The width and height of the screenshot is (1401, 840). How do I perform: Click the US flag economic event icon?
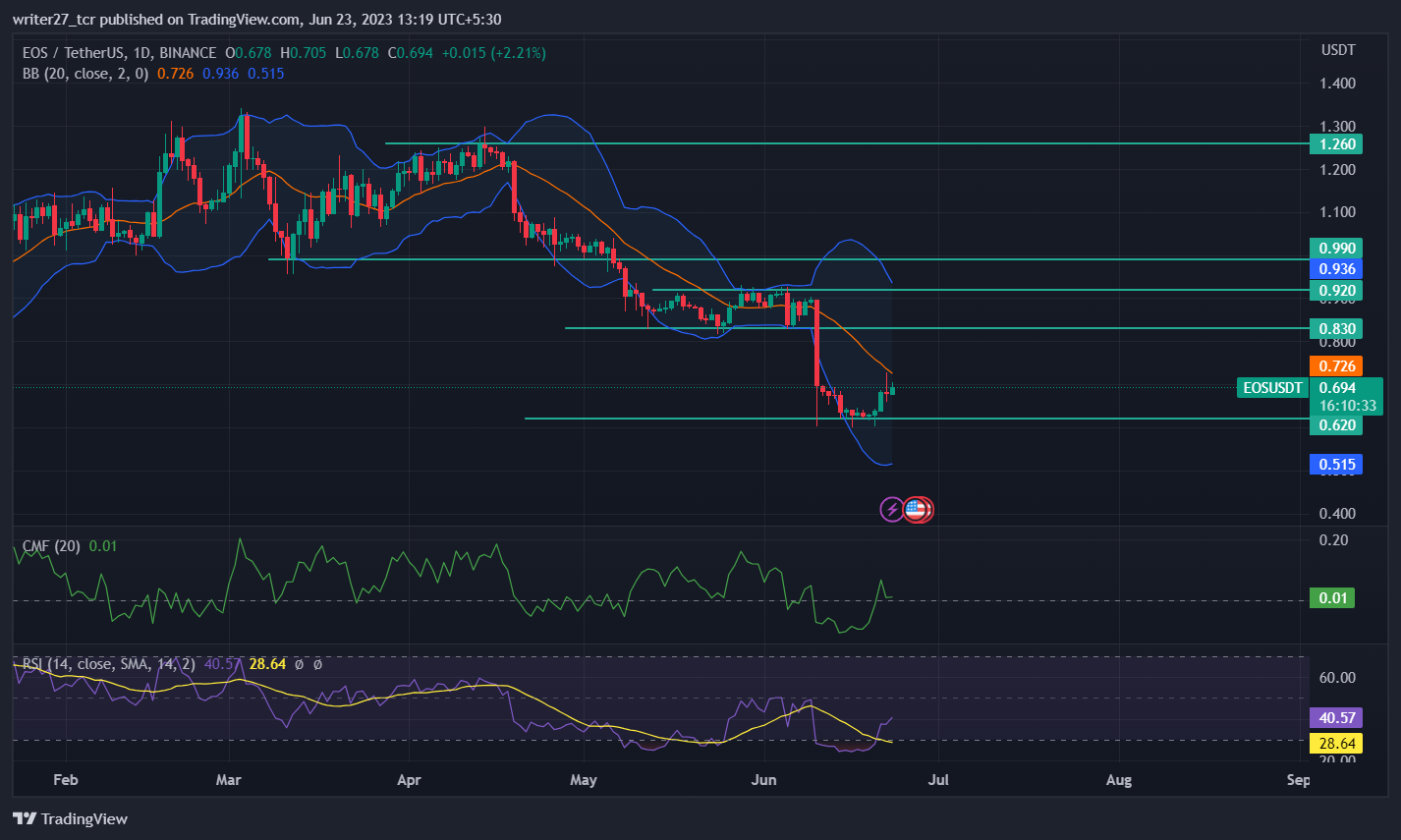coord(918,509)
